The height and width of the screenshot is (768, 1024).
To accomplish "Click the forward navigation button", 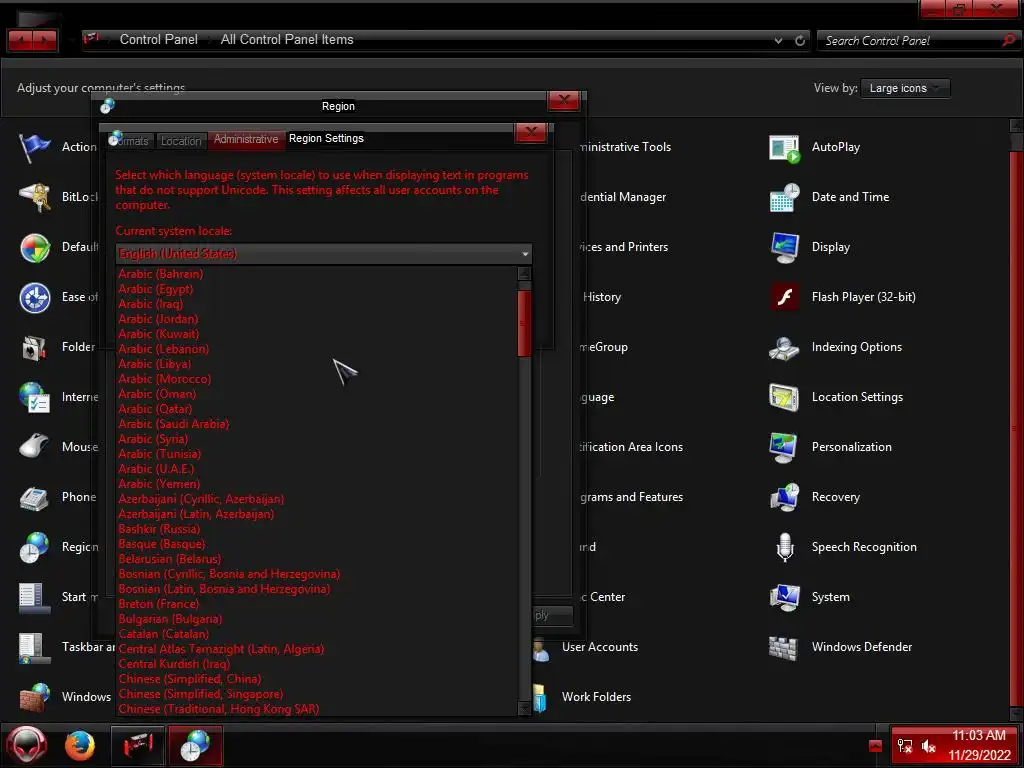I will [x=45, y=41].
